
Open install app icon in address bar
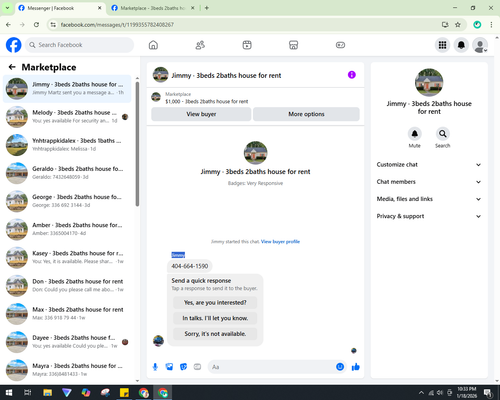click(445, 25)
